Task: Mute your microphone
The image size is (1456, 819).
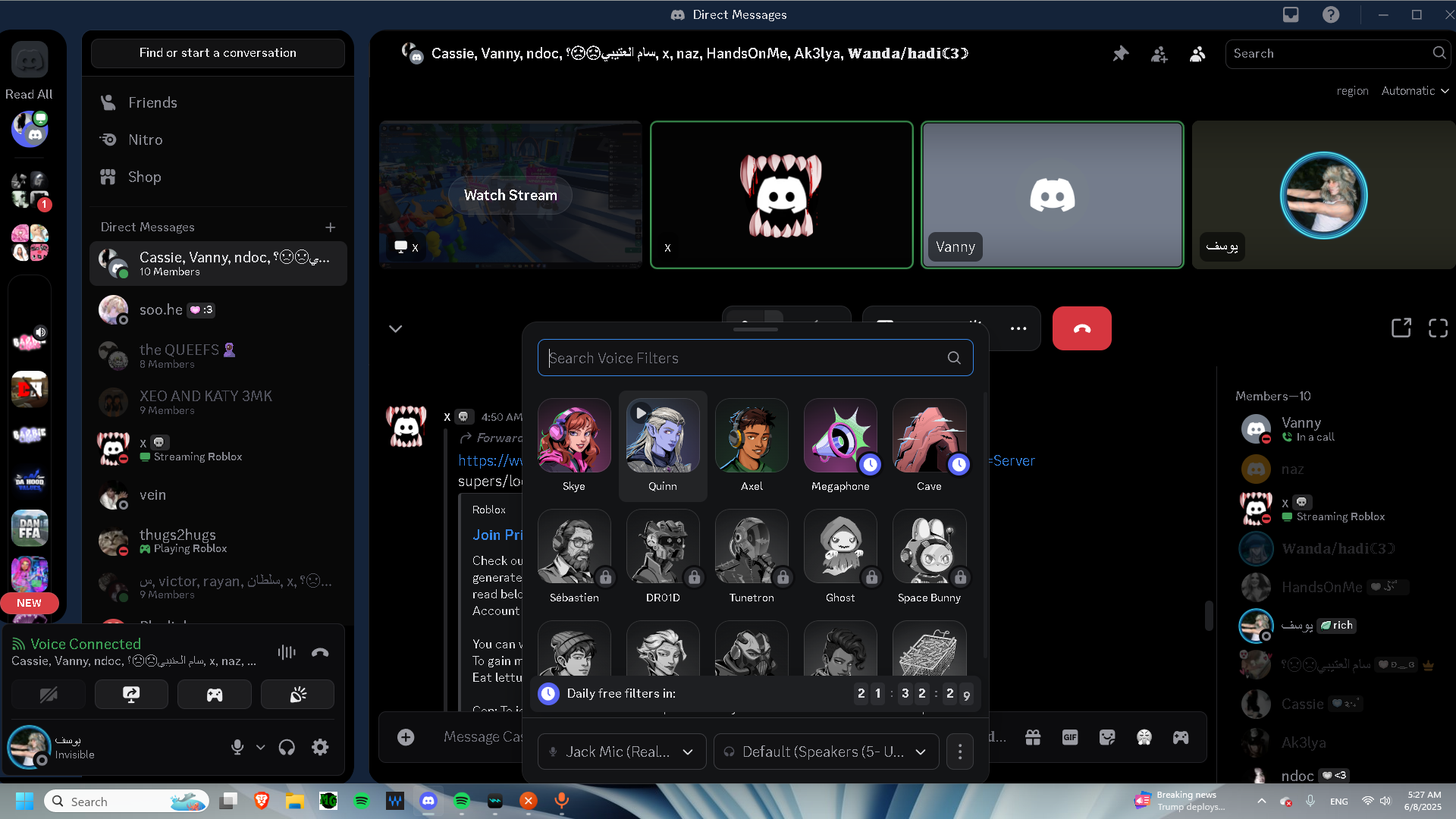Action: 237,747
